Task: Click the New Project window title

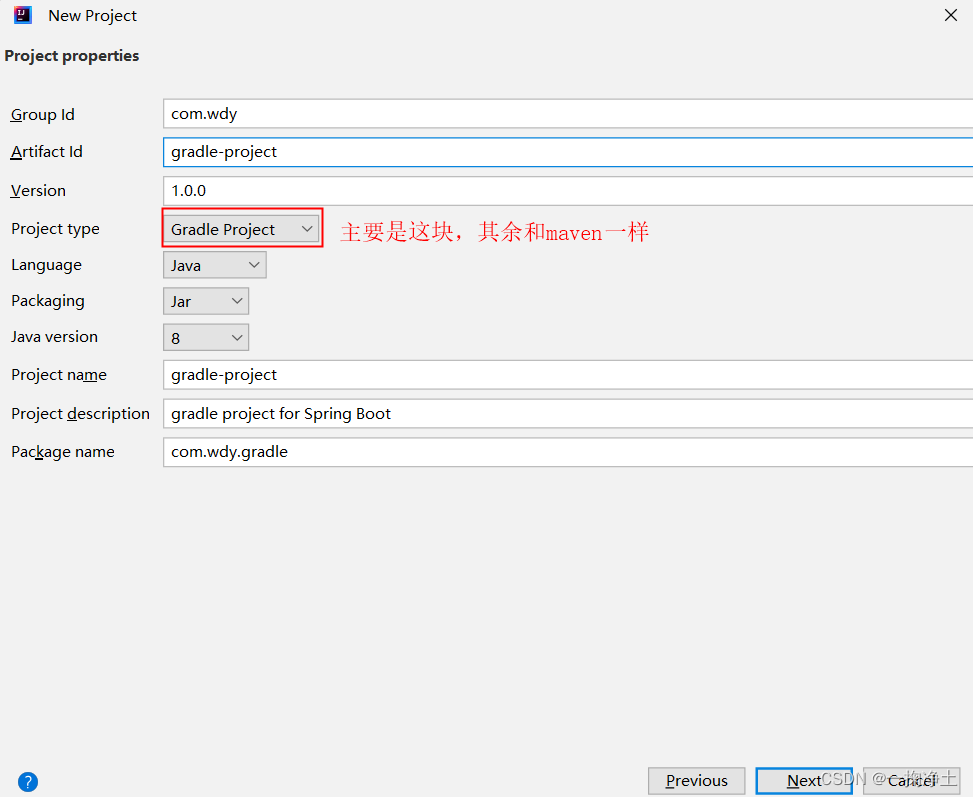Action: pos(92,16)
